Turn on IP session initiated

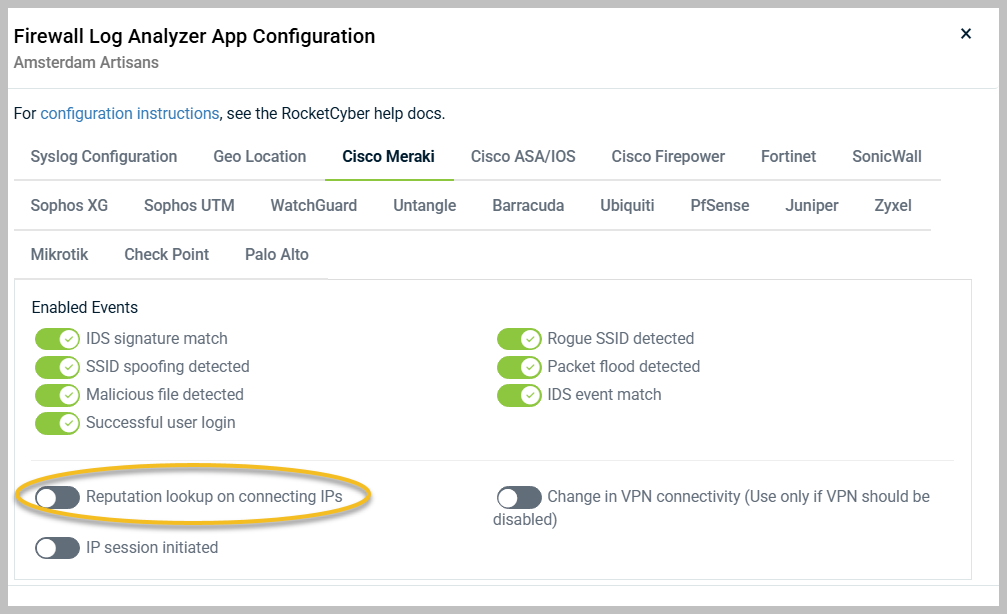[57, 547]
